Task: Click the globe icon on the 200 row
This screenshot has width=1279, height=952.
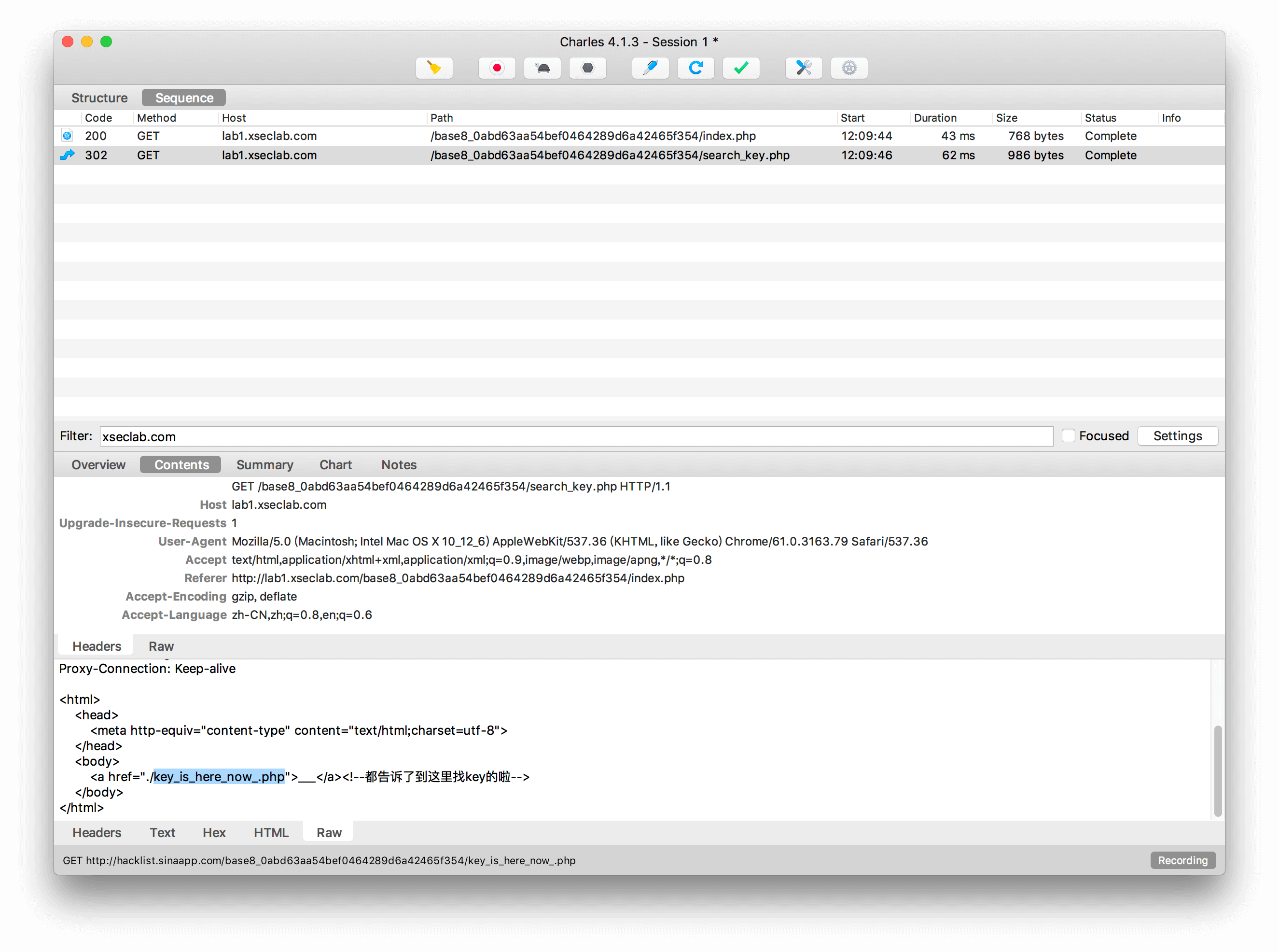Action: pyautogui.click(x=68, y=136)
